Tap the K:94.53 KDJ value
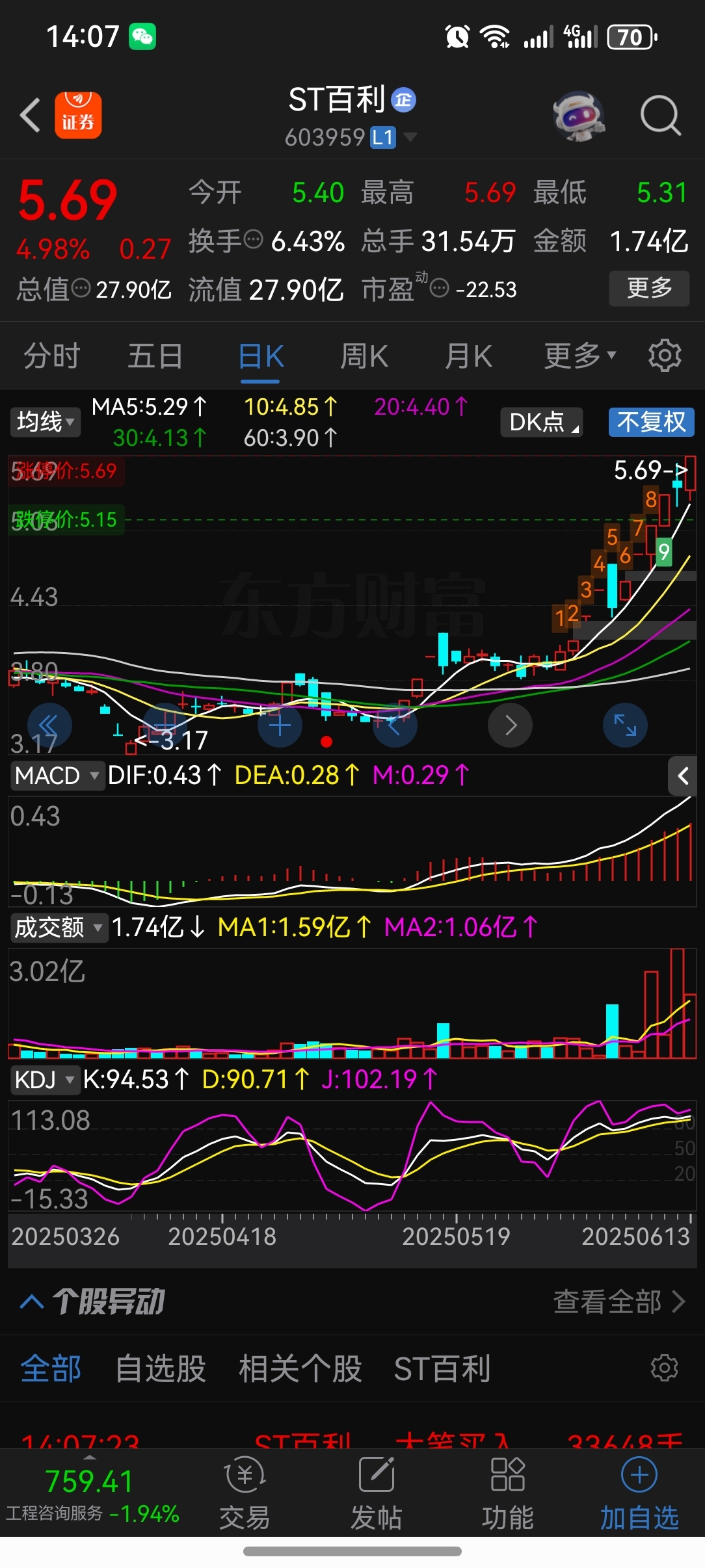Image resolution: width=705 pixels, height=1568 pixels. click(136, 1079)
